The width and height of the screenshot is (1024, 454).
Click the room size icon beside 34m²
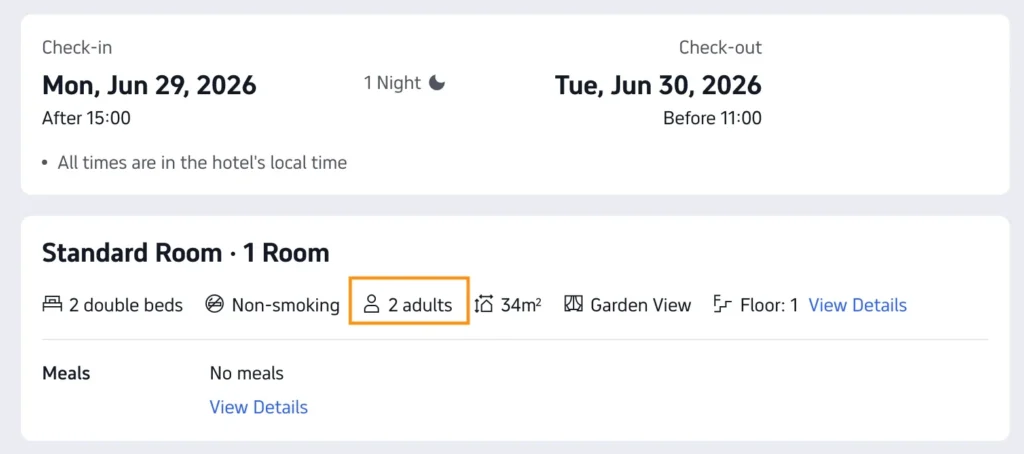[x=484, y=304]
